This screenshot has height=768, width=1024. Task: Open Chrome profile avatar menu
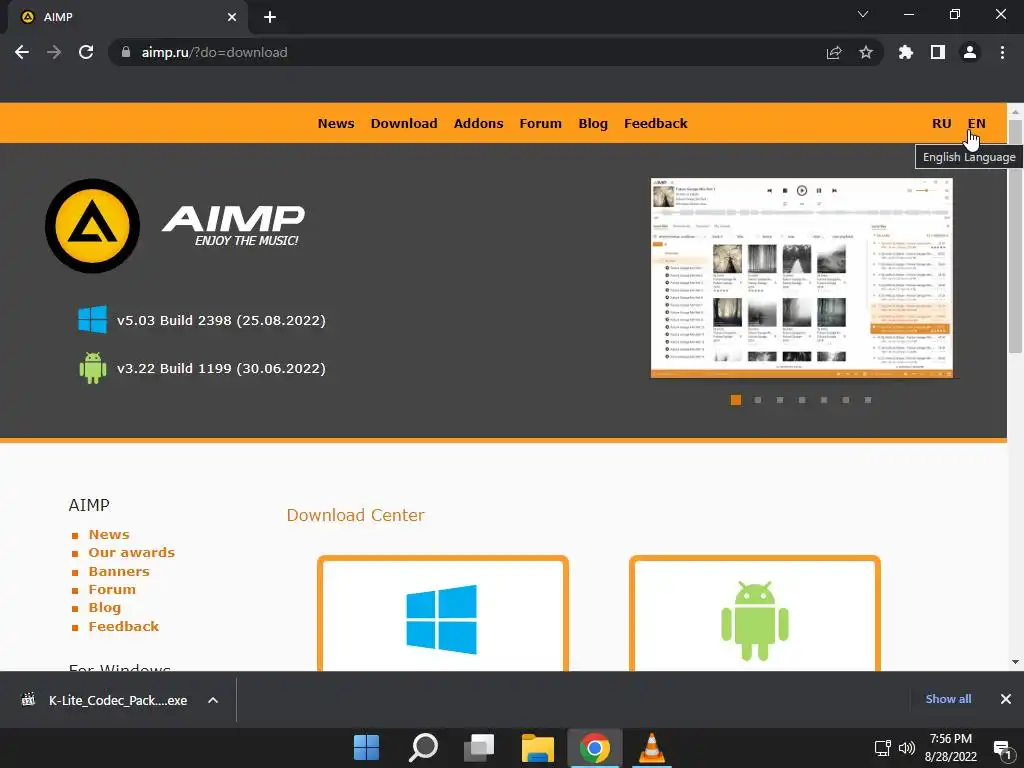point(970,52)
